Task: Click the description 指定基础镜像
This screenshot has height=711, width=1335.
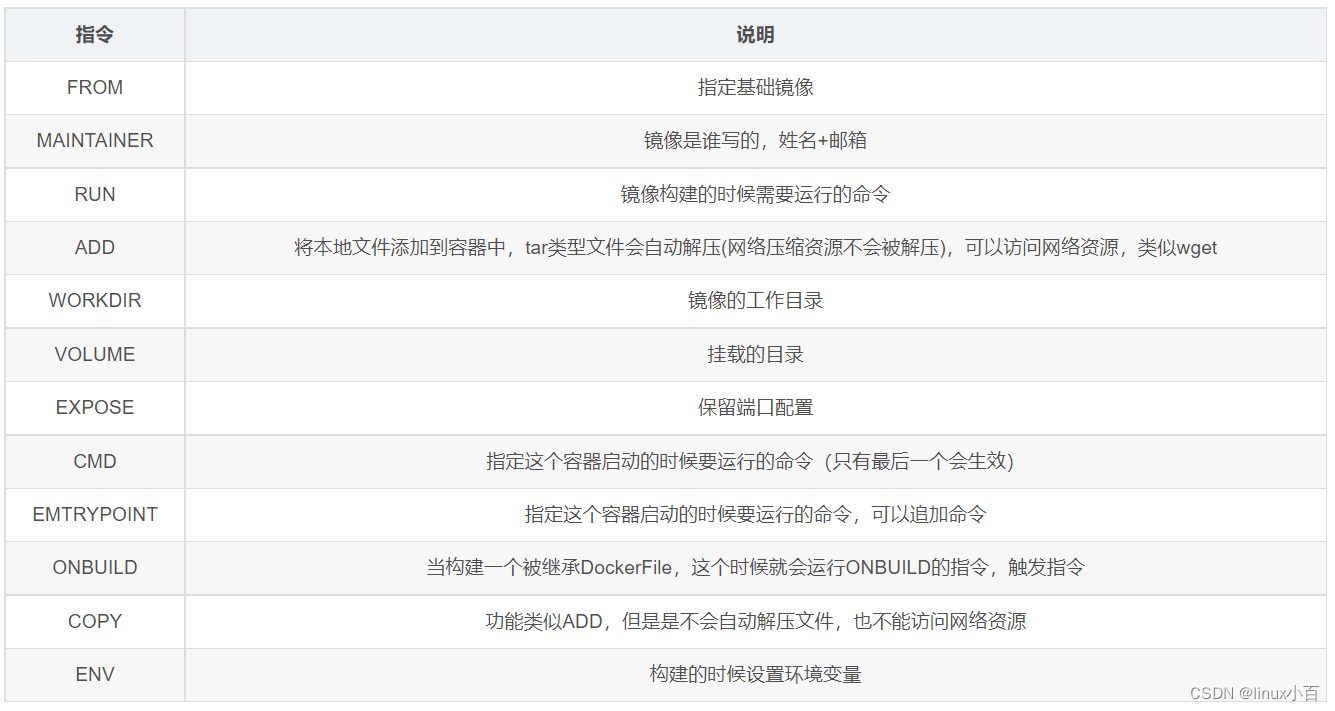Action: (755, 87)
